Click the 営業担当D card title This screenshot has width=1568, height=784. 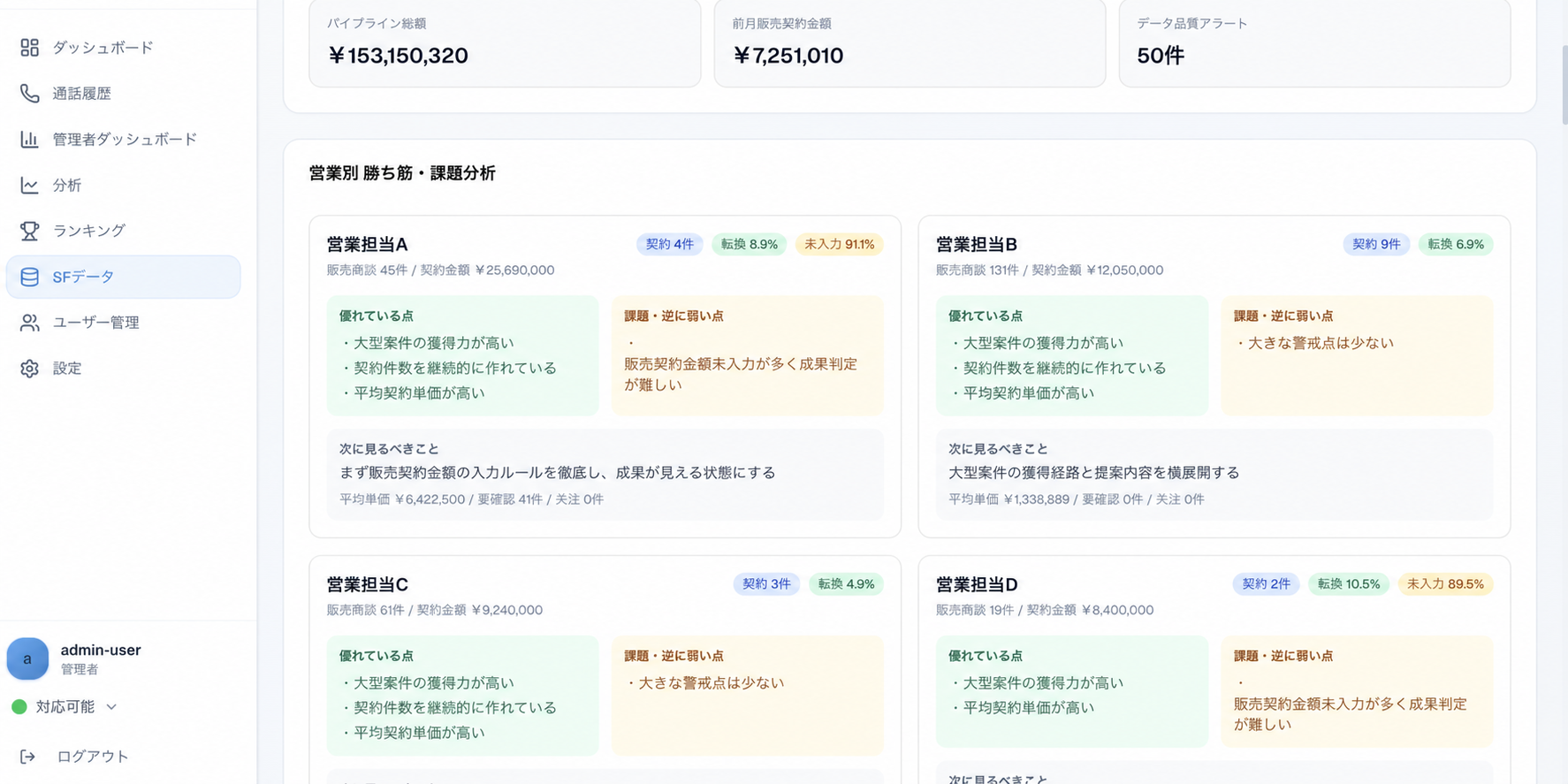977,584
